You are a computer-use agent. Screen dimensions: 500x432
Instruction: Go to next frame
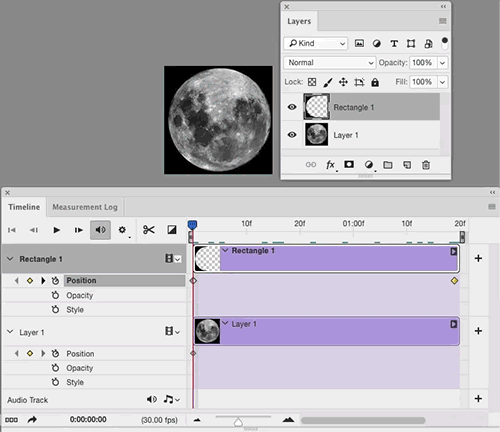[79, 230]
